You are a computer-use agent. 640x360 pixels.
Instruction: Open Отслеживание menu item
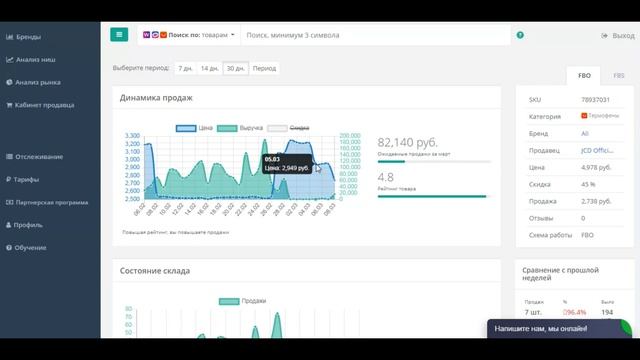point(39,157)
